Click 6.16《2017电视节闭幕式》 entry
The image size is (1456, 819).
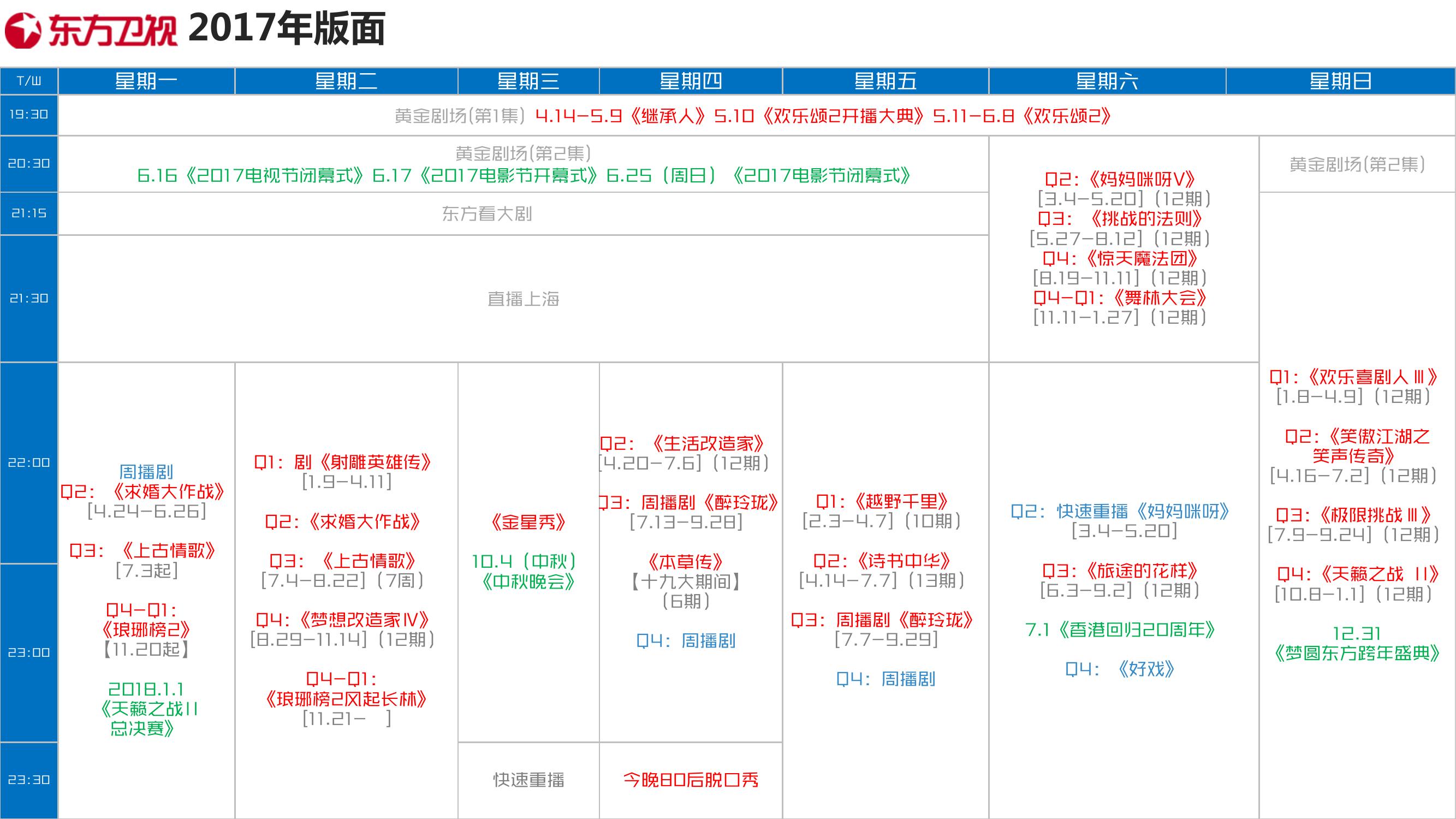coord(252,176)
